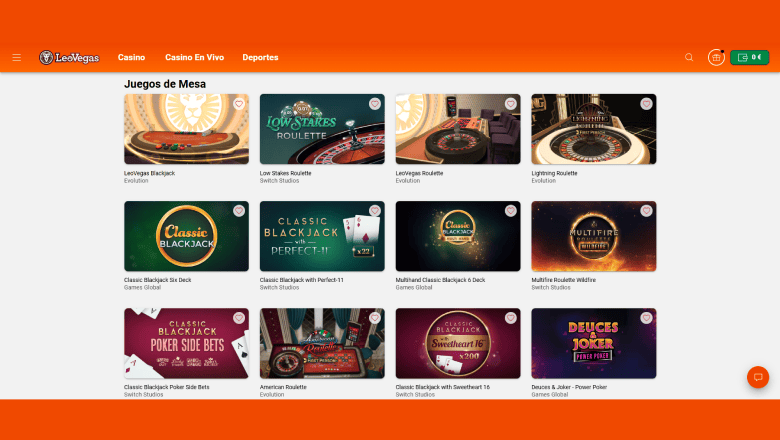
Task: Click the 'American Roulette' title text
Action: (283, 387)
